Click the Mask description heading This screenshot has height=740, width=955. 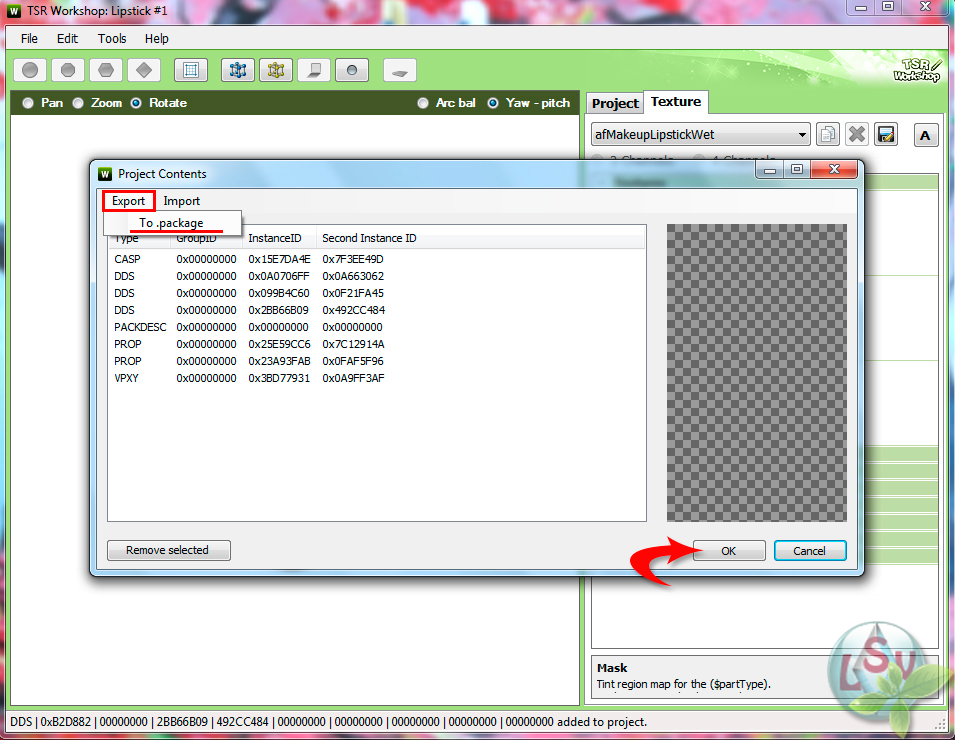(x=611, y=668)
